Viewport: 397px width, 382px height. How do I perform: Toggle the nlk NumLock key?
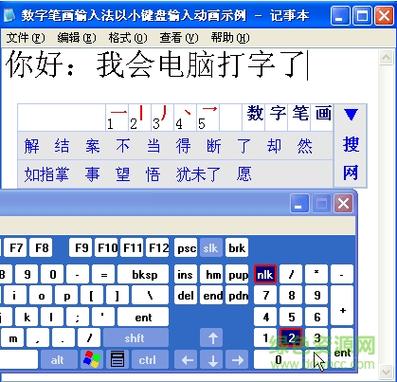tap(265, 275)
